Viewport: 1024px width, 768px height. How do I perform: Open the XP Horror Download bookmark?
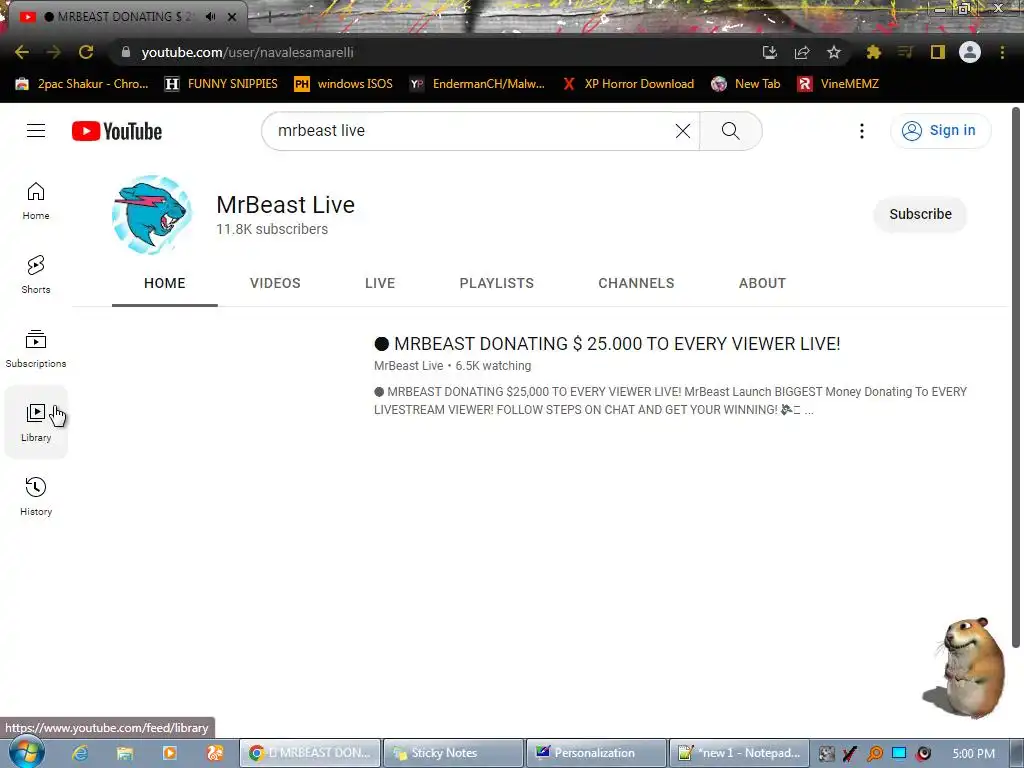click(628, 84)
